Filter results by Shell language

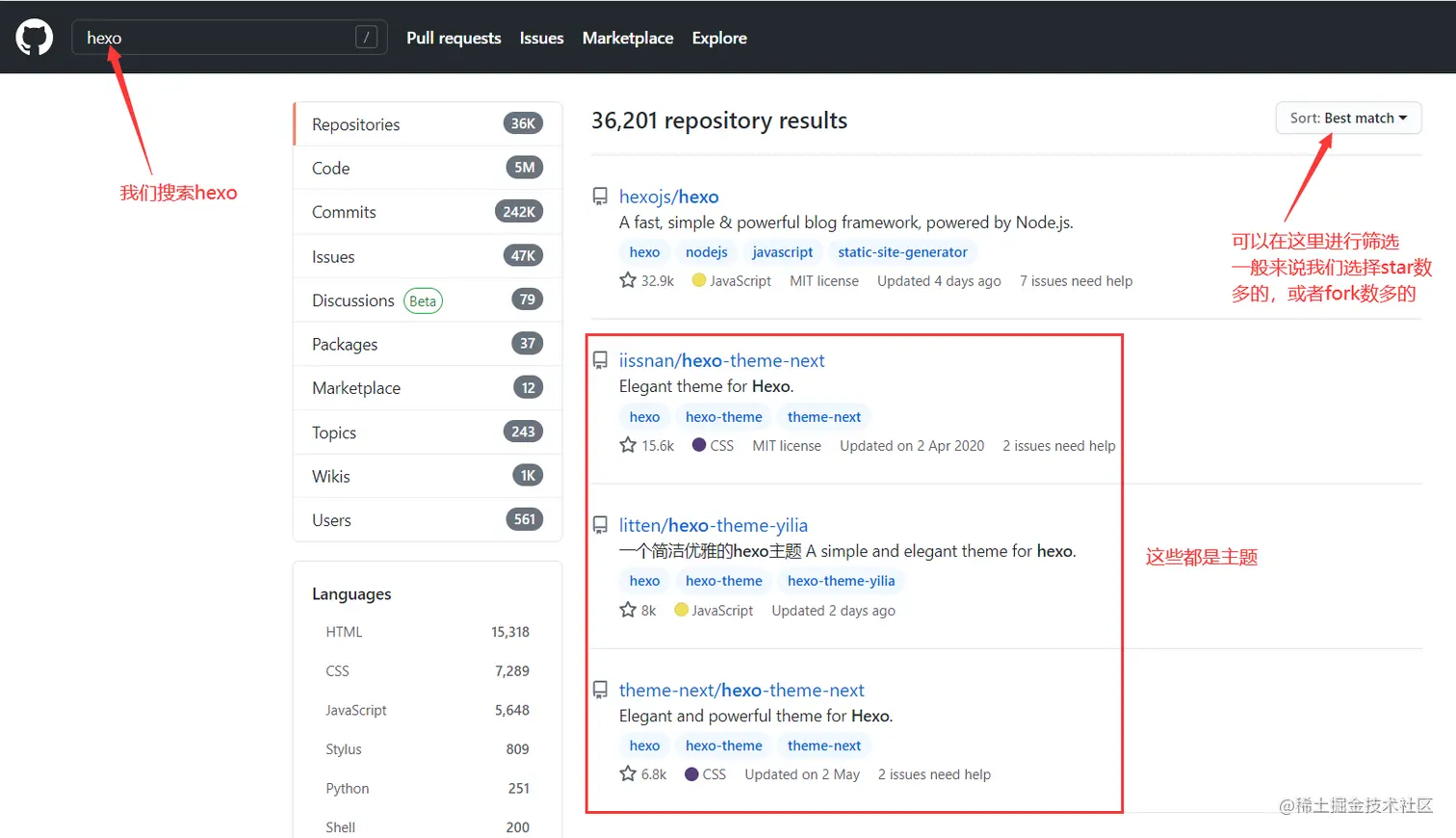[x=428, y=827]
